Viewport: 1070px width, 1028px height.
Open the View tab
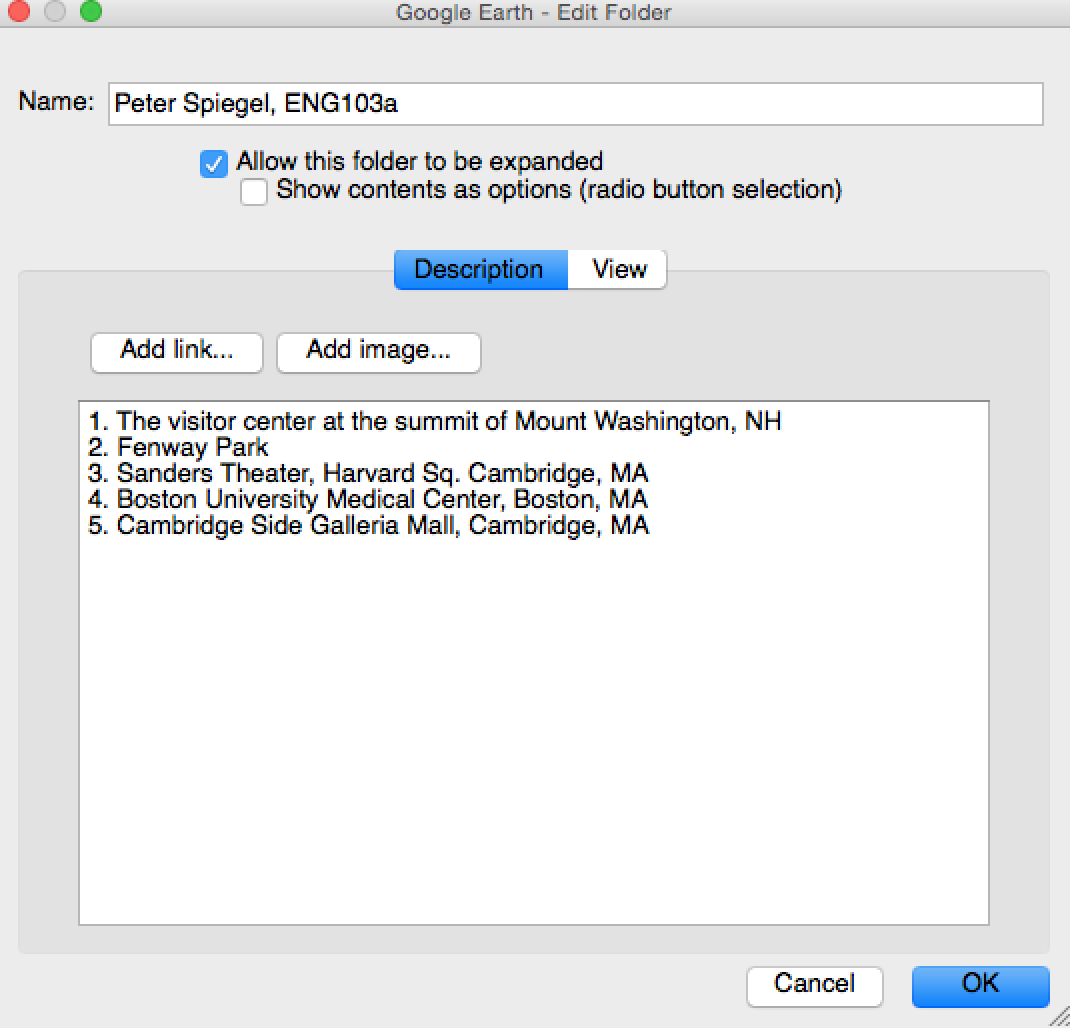(618, 270)
